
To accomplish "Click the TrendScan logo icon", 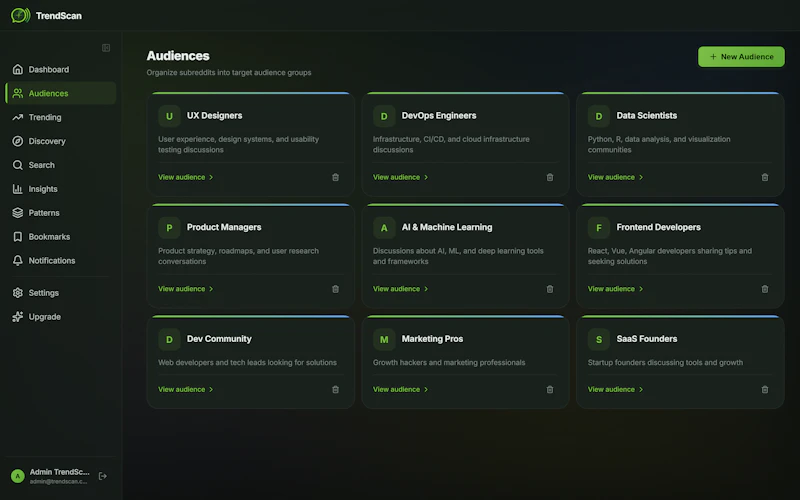I will pyautogui.click(x=20, y=15).
